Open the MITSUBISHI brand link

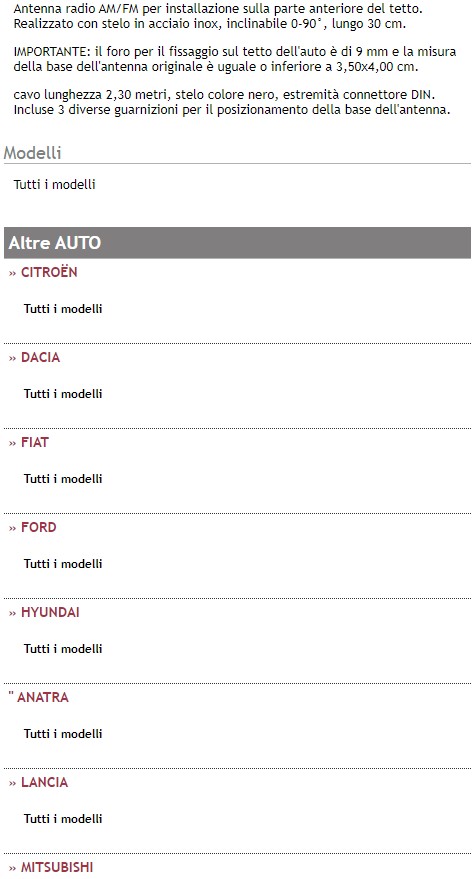(57, 867)
